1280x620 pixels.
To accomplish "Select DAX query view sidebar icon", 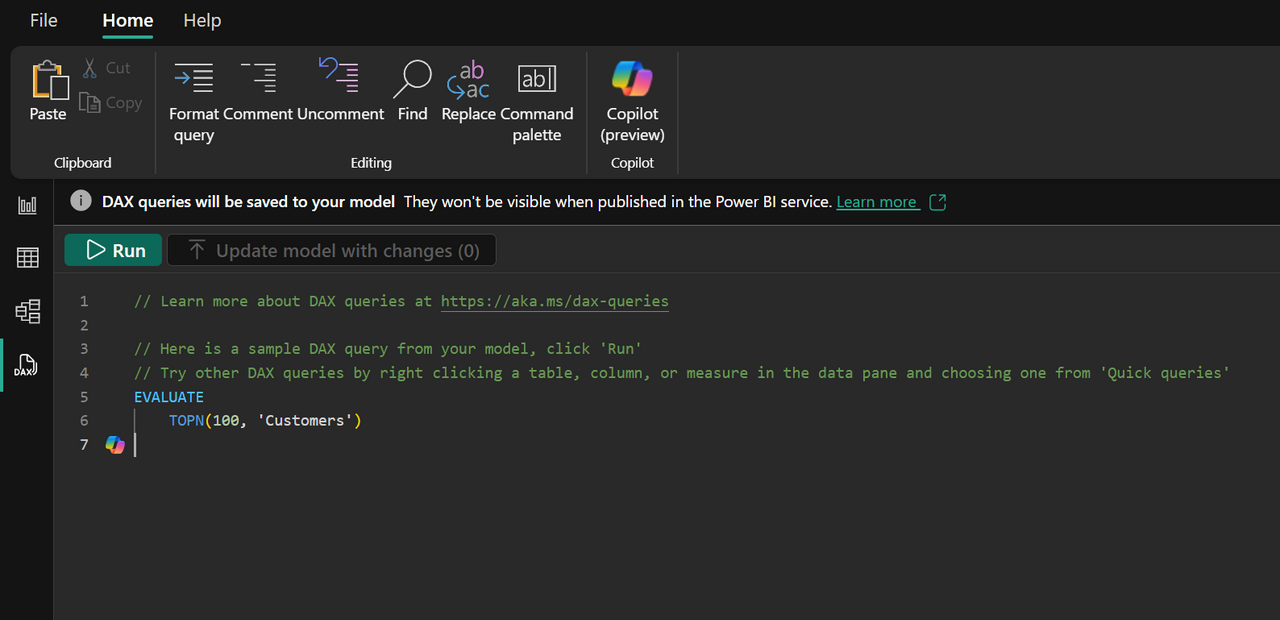I will [x=27, y=366].
